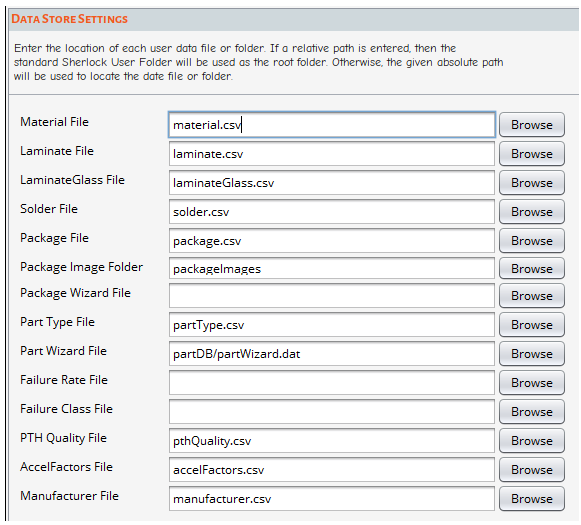581x525 pixels.
Task: Click the laminate.csv input field
Action: pyautogui.click(x=332, y=154)
